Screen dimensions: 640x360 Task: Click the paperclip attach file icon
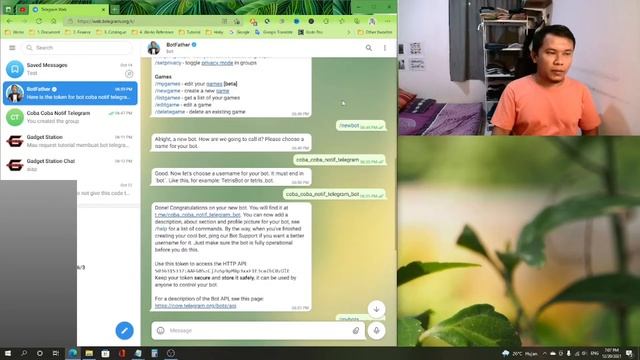pos(356,330)
